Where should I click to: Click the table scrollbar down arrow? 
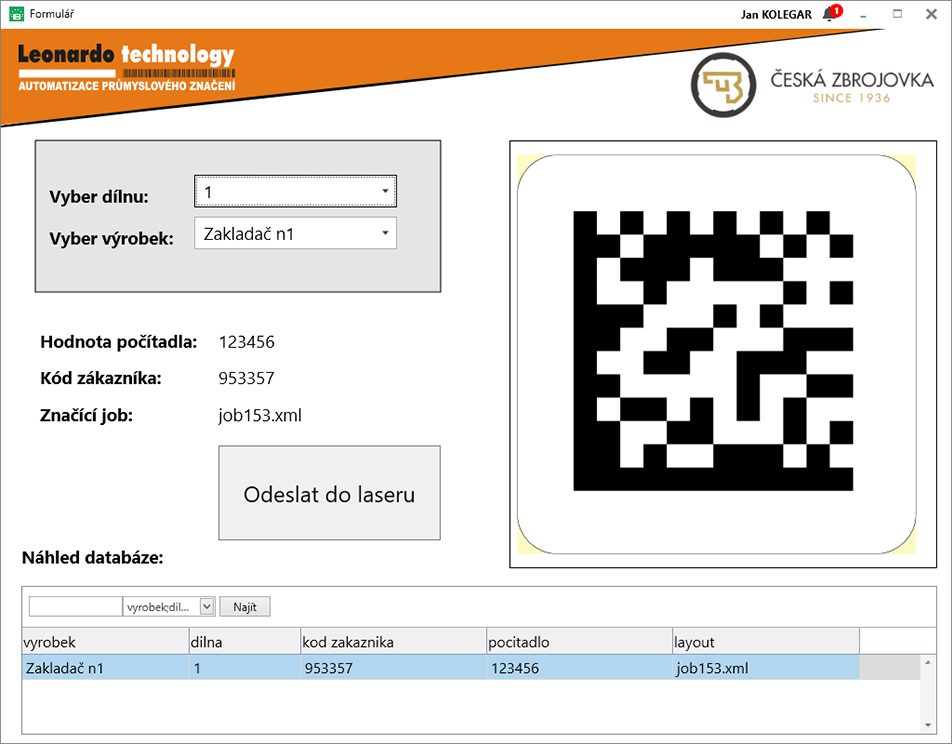[928, 725]
